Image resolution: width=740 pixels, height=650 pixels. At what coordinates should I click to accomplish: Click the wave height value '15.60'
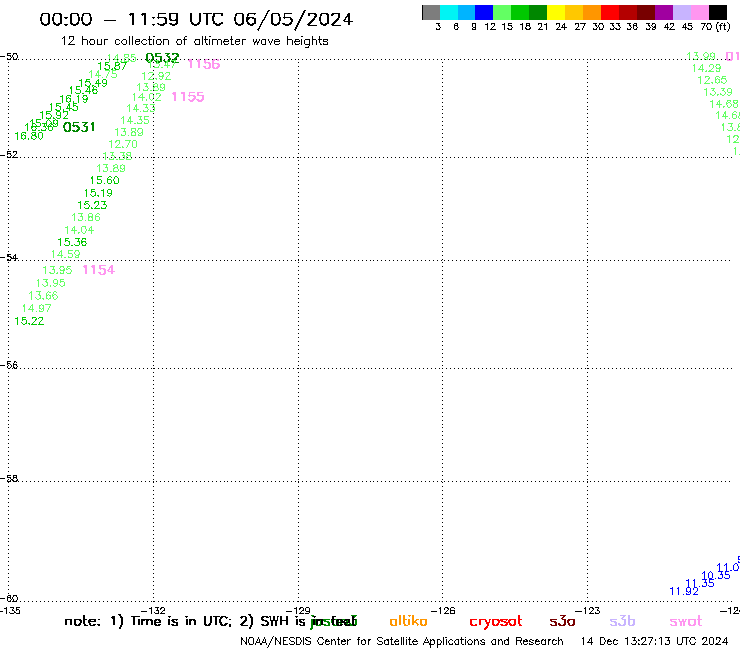point(104,180)
